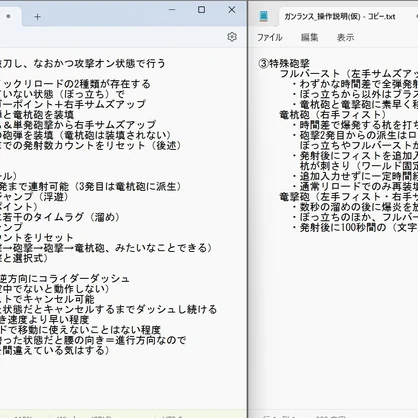The image size is (418, 418).
Task: Click line 腰の向き=進行方向なので
Action: [93, 340]
